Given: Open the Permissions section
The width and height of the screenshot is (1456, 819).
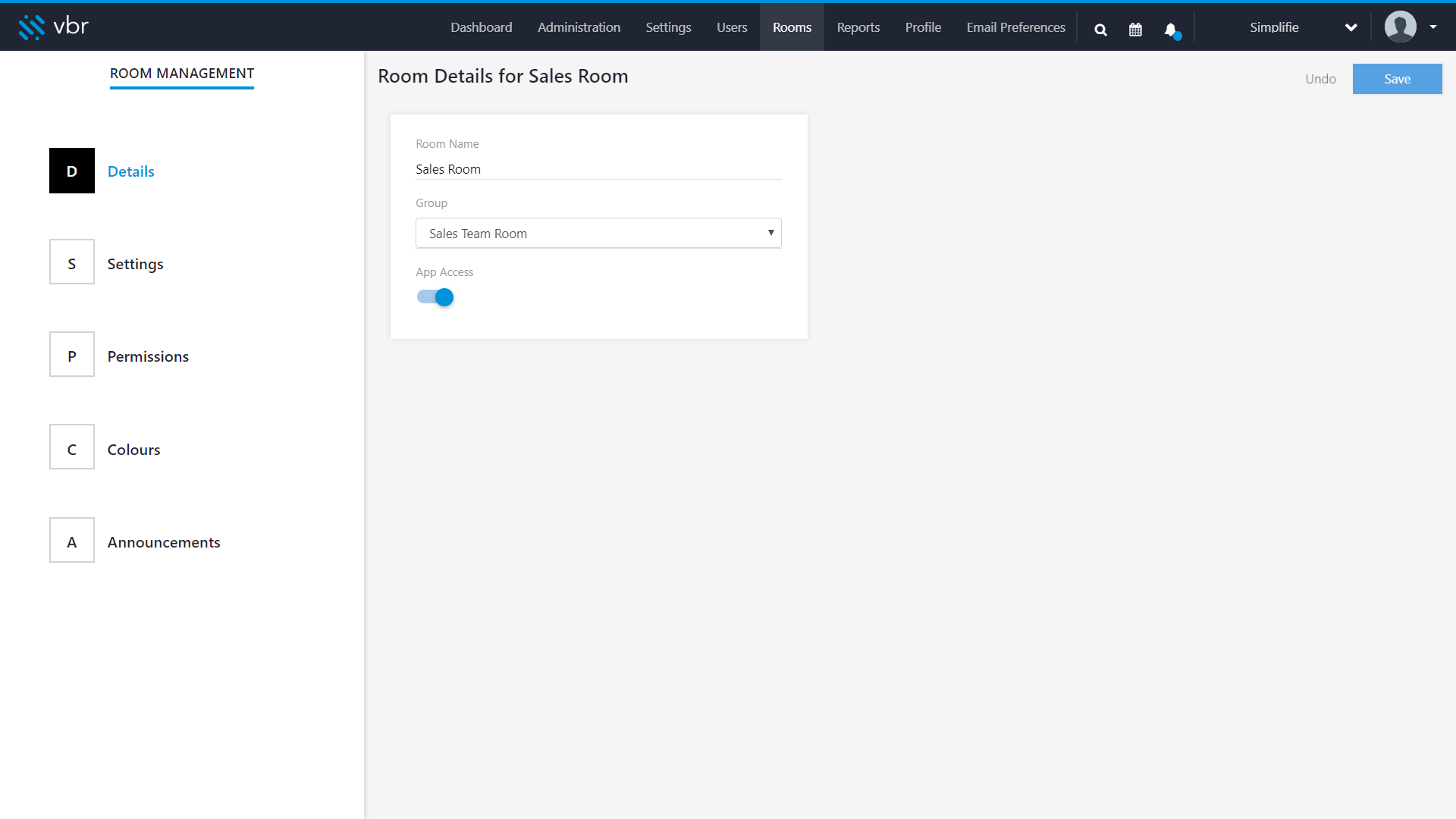Looking at the screenshot, I should click(x=148, y=356).
